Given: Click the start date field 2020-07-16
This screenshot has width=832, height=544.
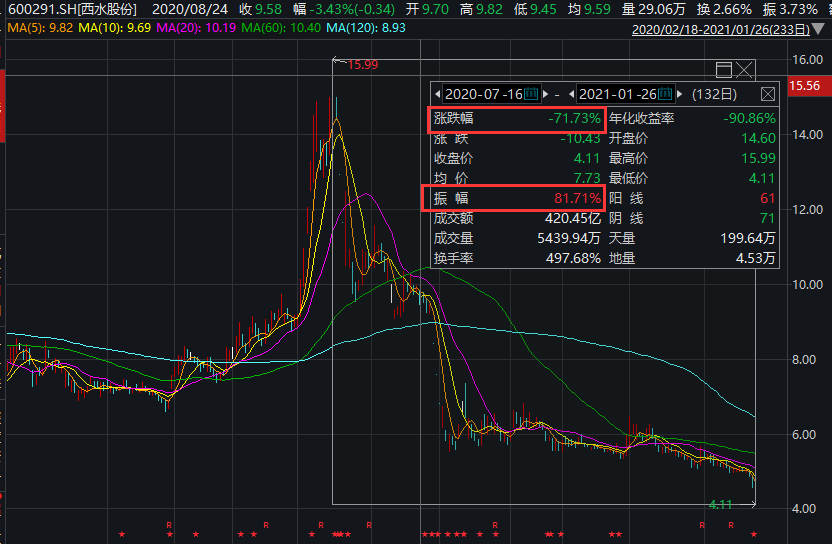Looking at the screenshot, I should coord(484,94).
